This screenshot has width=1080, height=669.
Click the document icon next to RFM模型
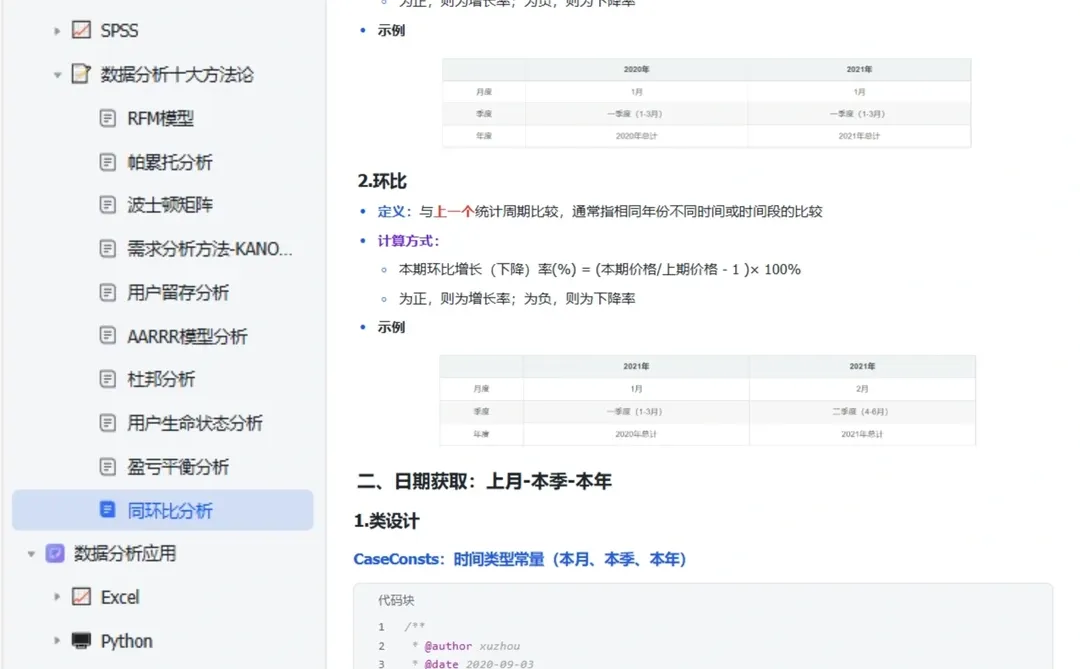tap(107, 118)
